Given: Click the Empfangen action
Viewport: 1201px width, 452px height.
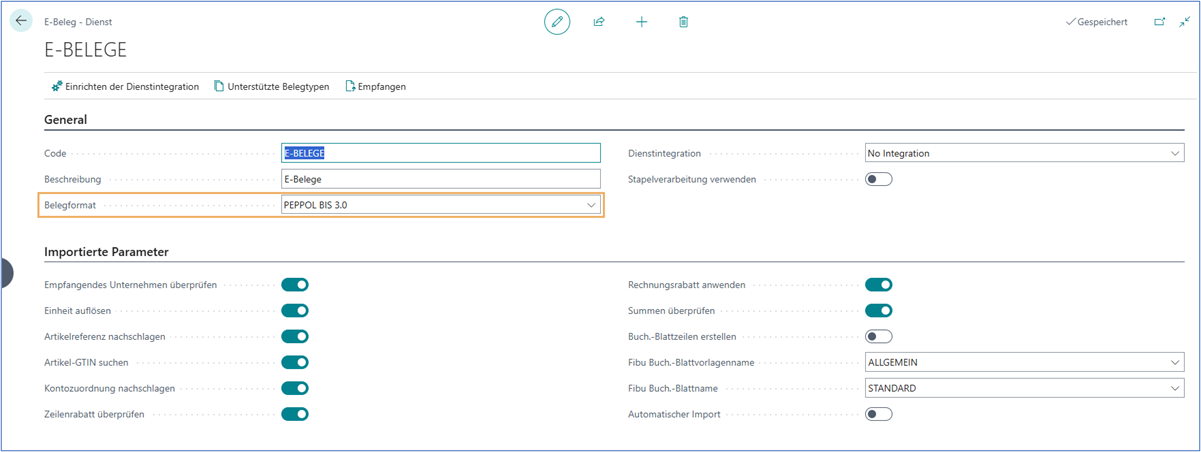Looking at the screenshot, I should click(375, 87).
